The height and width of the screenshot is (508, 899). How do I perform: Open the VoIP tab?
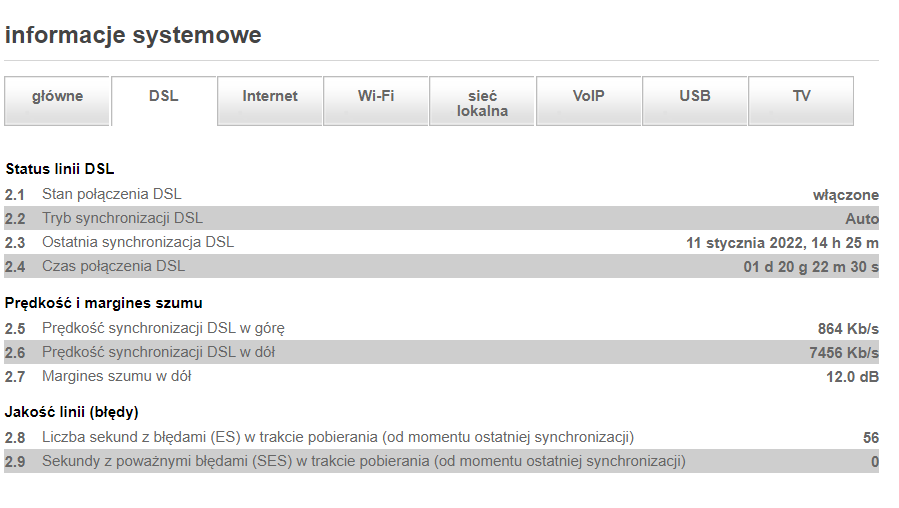589,97
